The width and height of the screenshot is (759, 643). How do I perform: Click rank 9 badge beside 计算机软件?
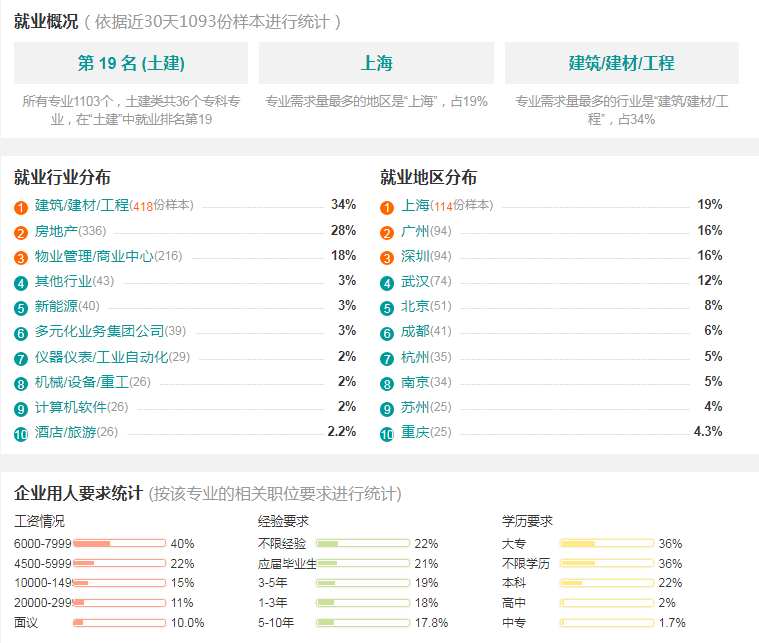21,409
